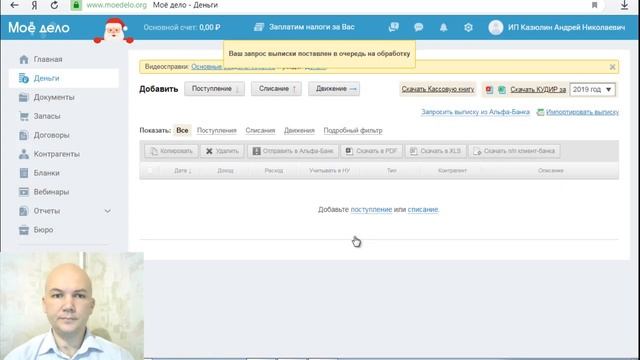Viewport: 640px width, 360px height.
Task: Go back with the browser back arrow
Action: (14, 5)
